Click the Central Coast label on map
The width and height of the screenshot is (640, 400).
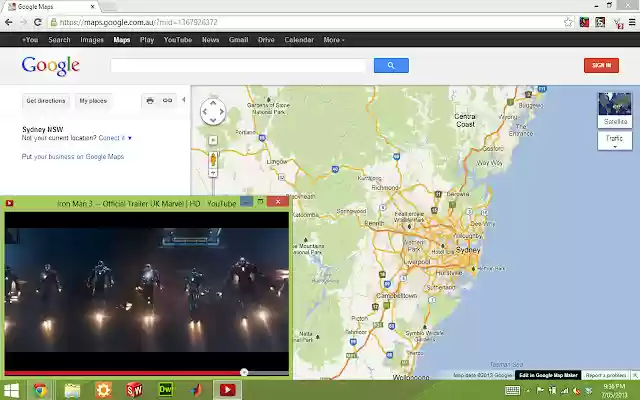465,120
